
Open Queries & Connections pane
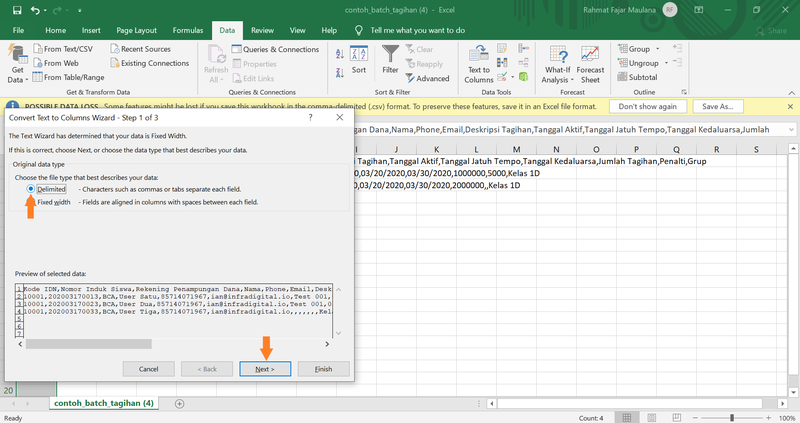click(x=276, y=49)
